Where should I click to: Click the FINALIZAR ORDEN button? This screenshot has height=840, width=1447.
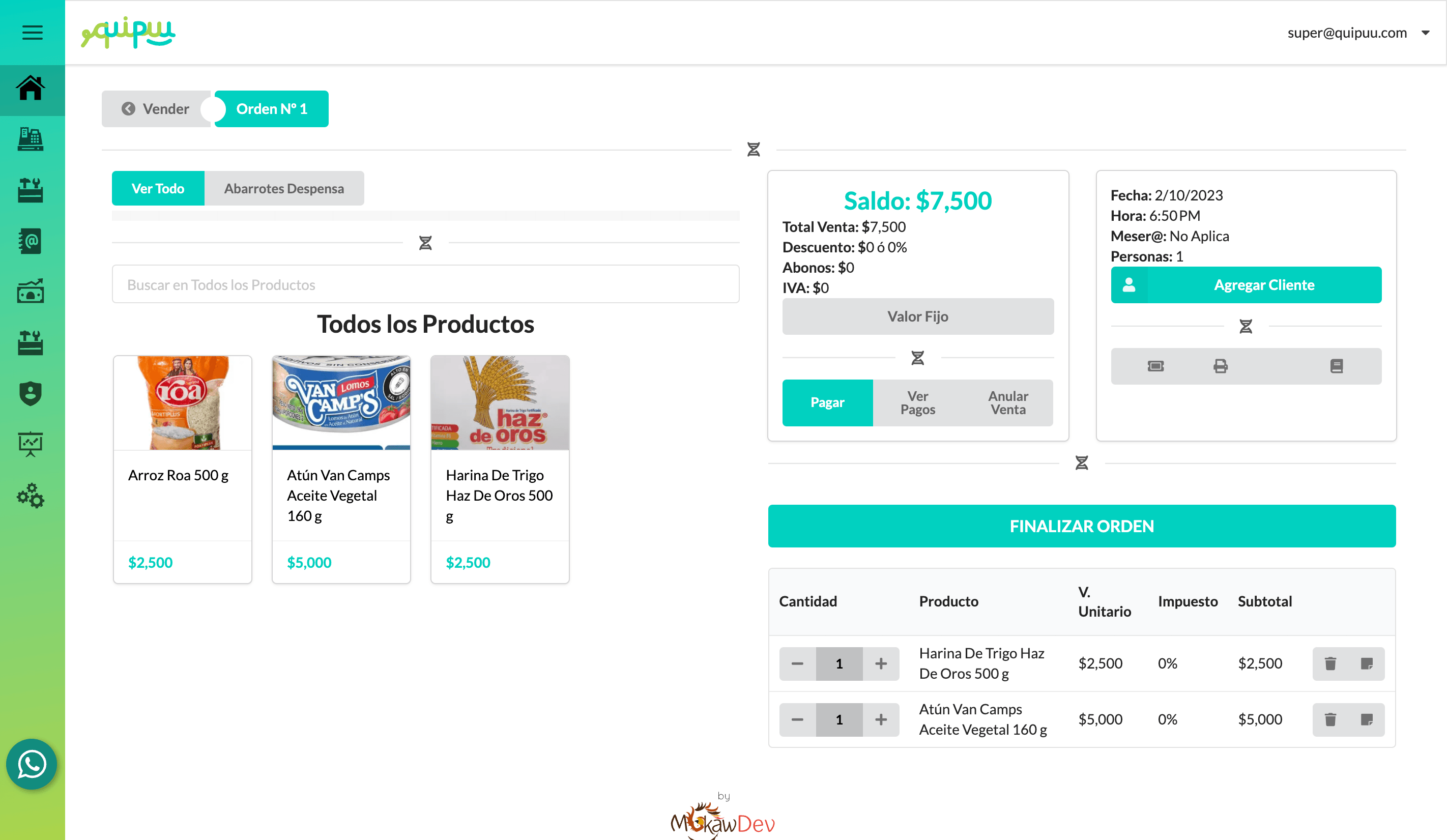point(1081,526)
